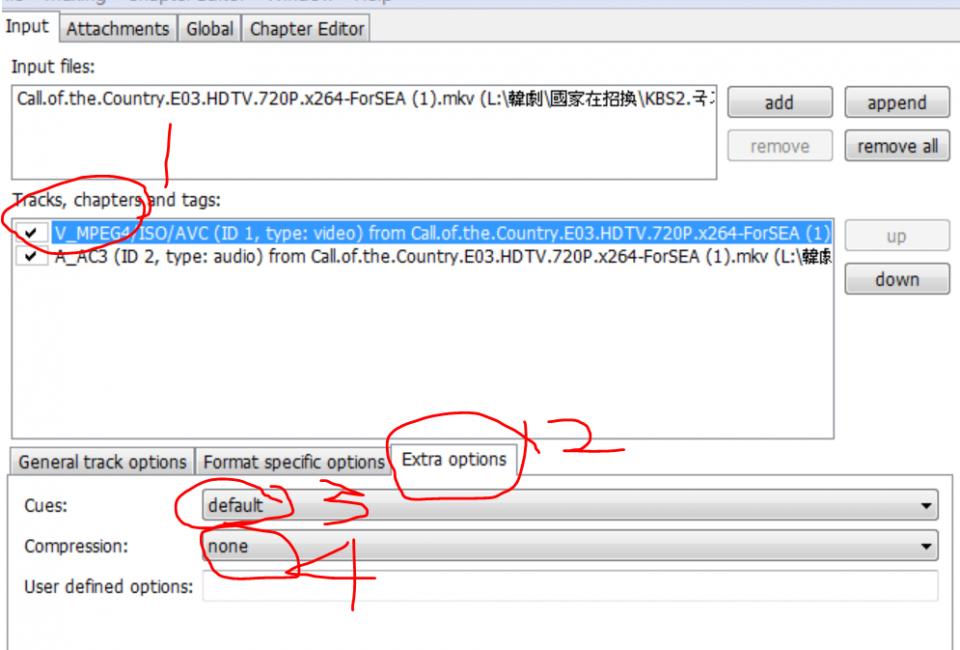Open the Chapter Editor tab
The image size is (960, 650).
(306, 29)
